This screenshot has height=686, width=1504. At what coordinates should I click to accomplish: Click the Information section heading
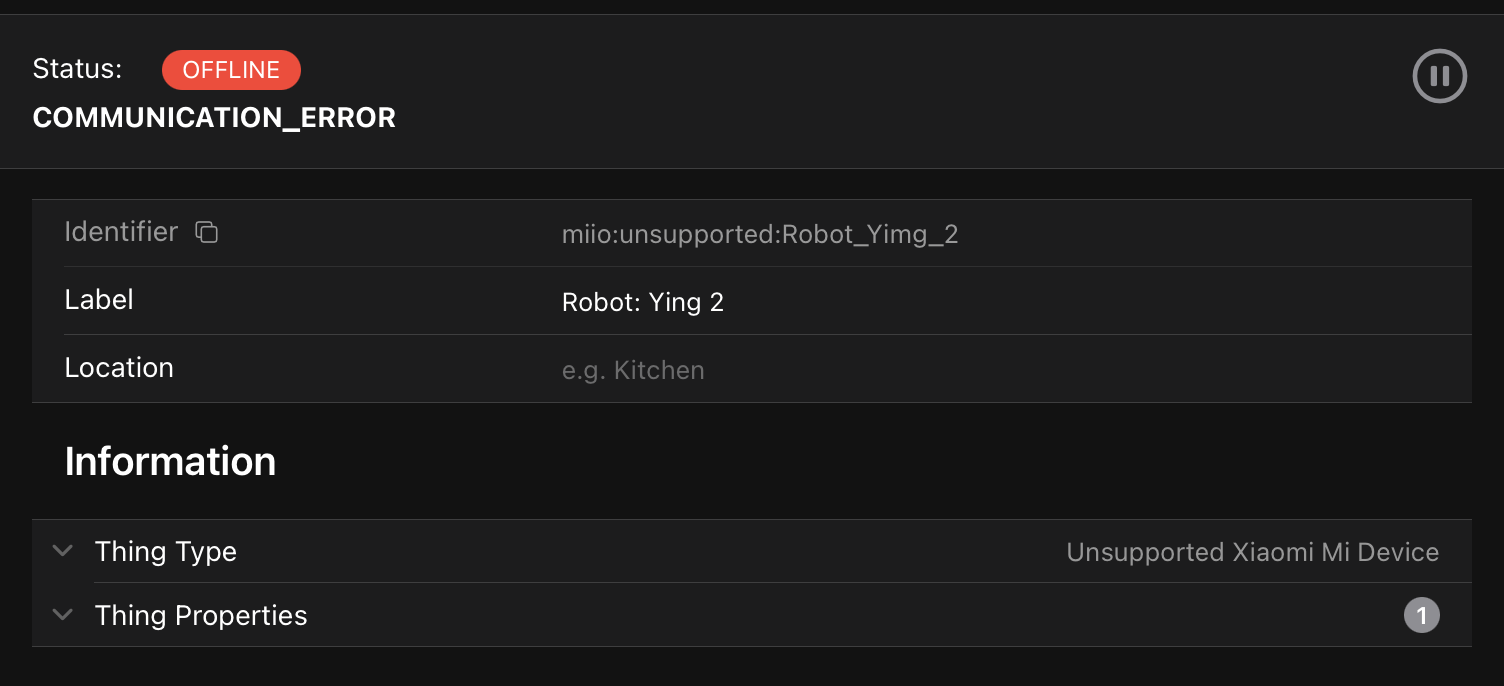(170, 462)
